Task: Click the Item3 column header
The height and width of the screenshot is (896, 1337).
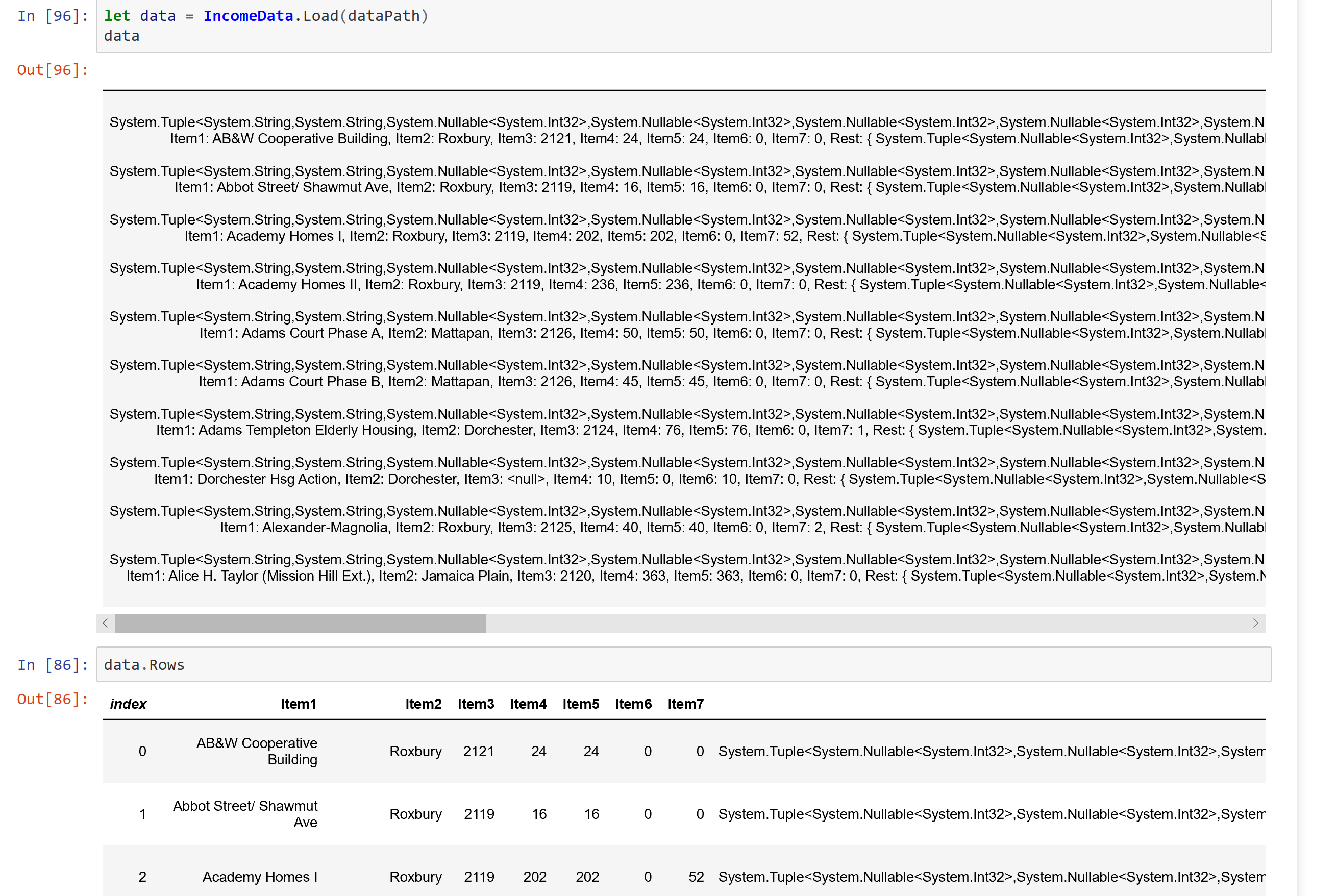Action: (476, 704)
